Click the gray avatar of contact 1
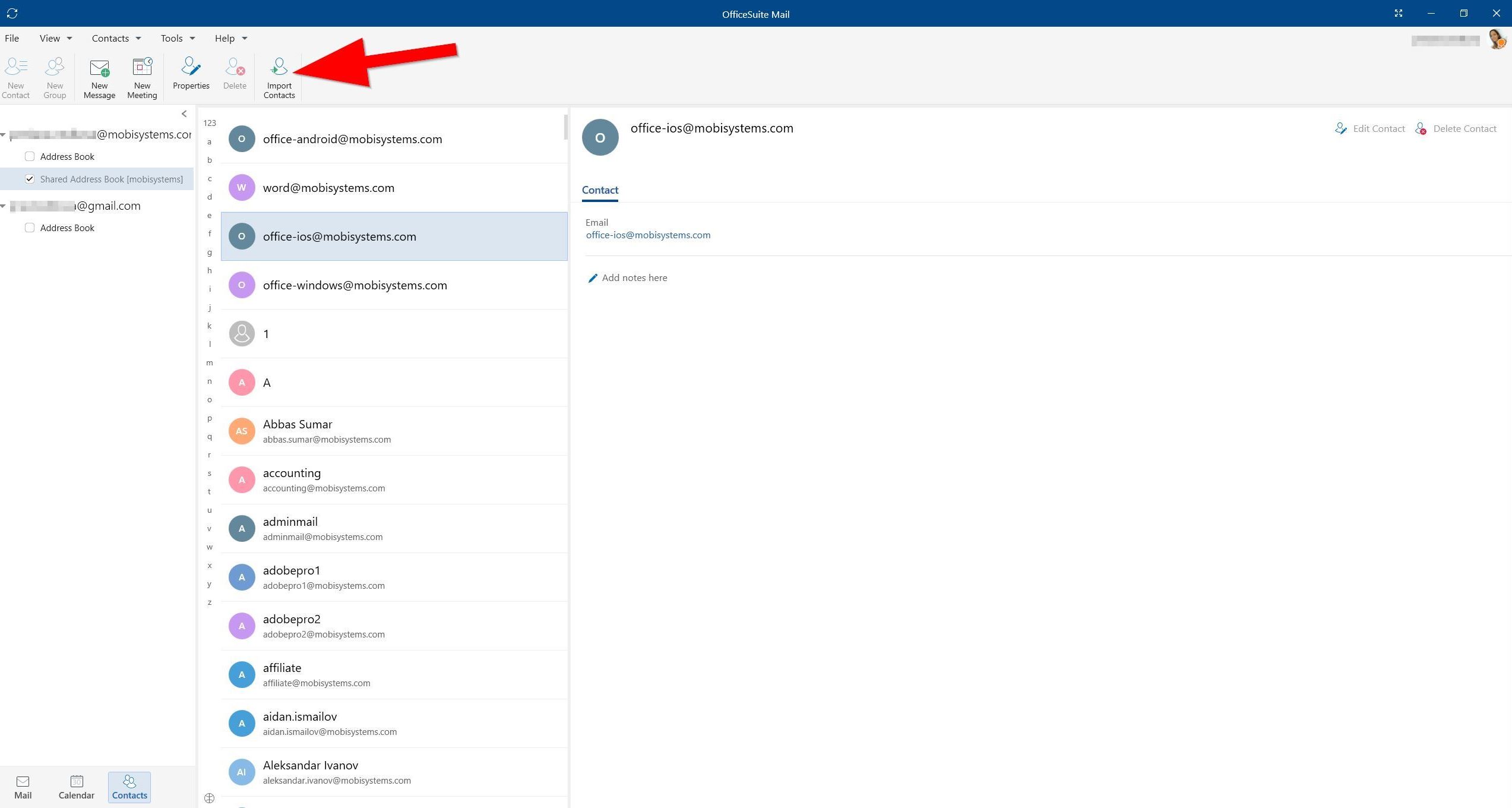1512x808 pixels. (x=242, y=334)
